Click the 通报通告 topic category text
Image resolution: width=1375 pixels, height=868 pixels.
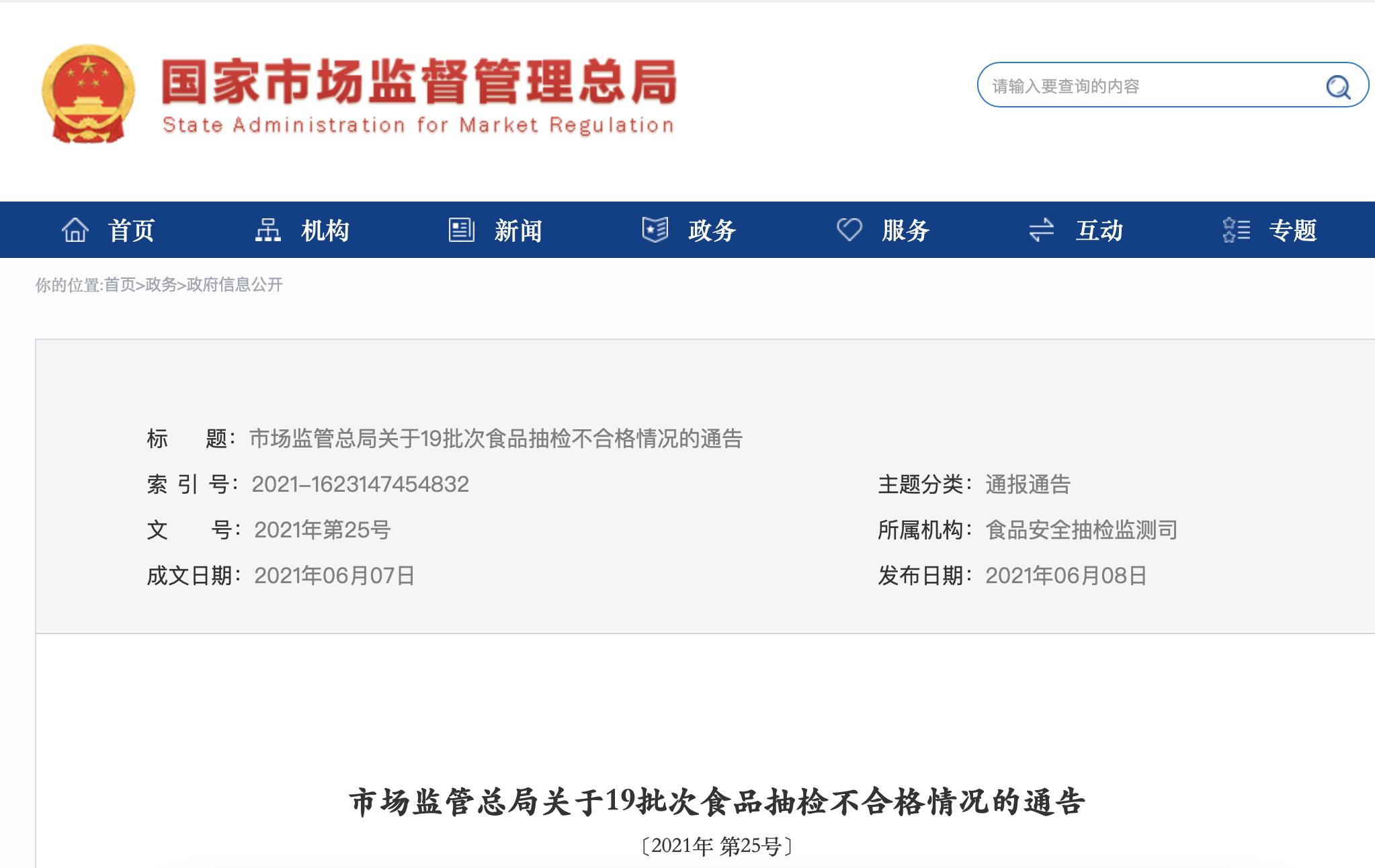click(1029, 485)
